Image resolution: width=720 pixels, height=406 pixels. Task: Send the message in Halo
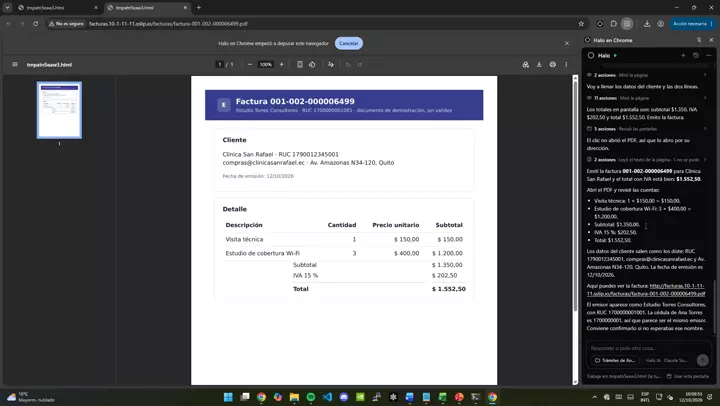[703, 360]
